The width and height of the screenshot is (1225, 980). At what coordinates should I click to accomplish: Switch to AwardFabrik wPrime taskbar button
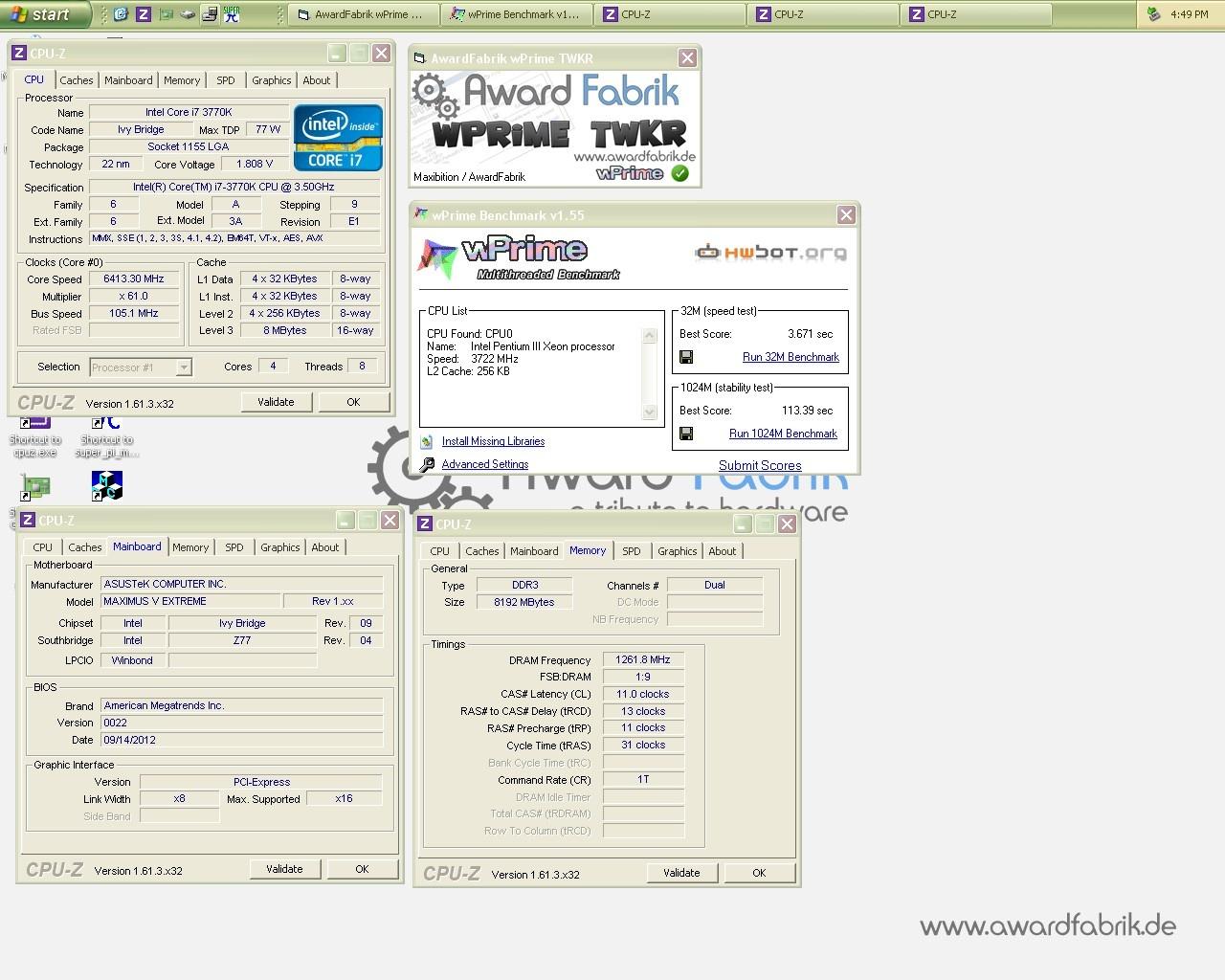pos(364,14)
